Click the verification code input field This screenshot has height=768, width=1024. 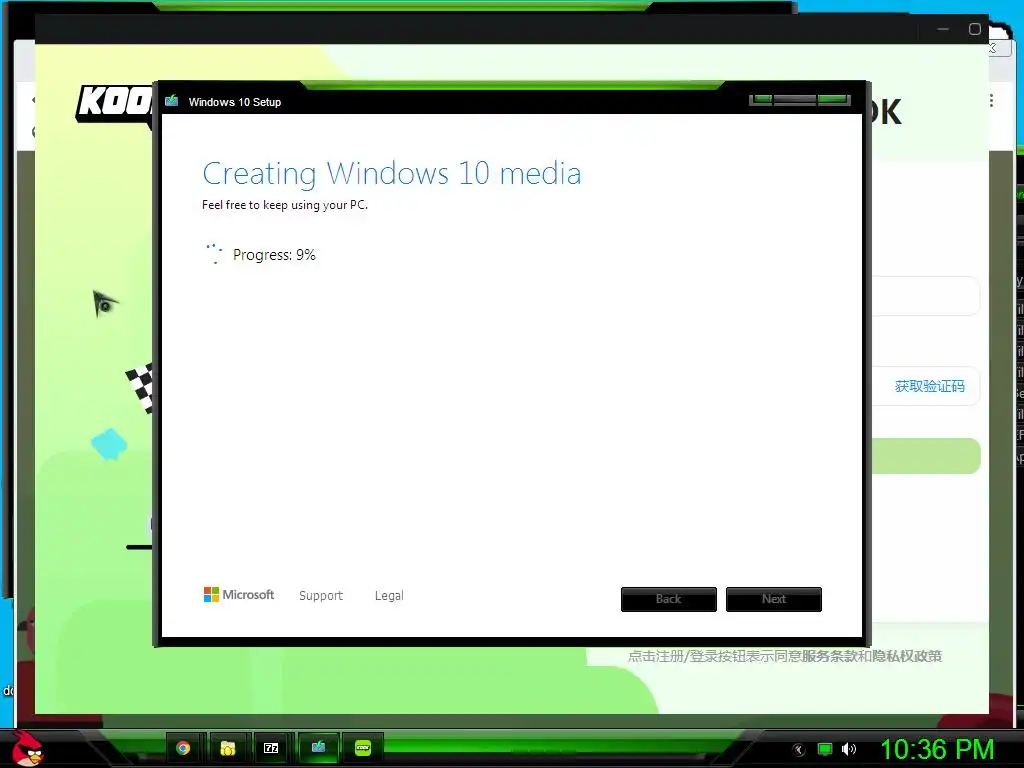(x=926, y=386)
